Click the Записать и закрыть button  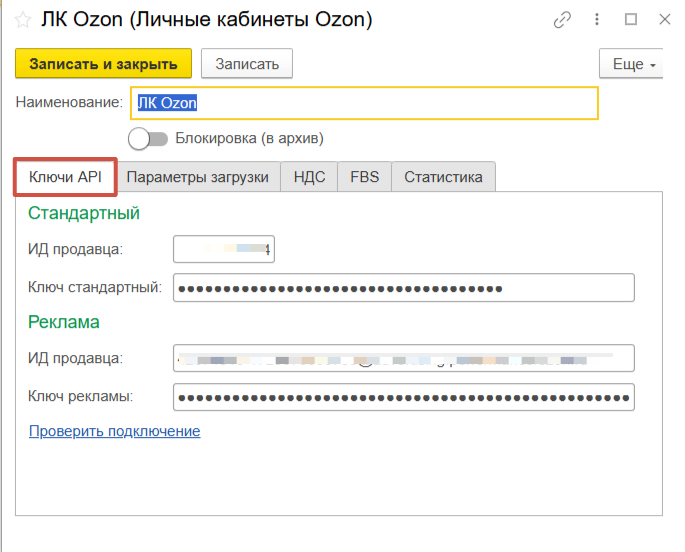[x=103, y=63]
